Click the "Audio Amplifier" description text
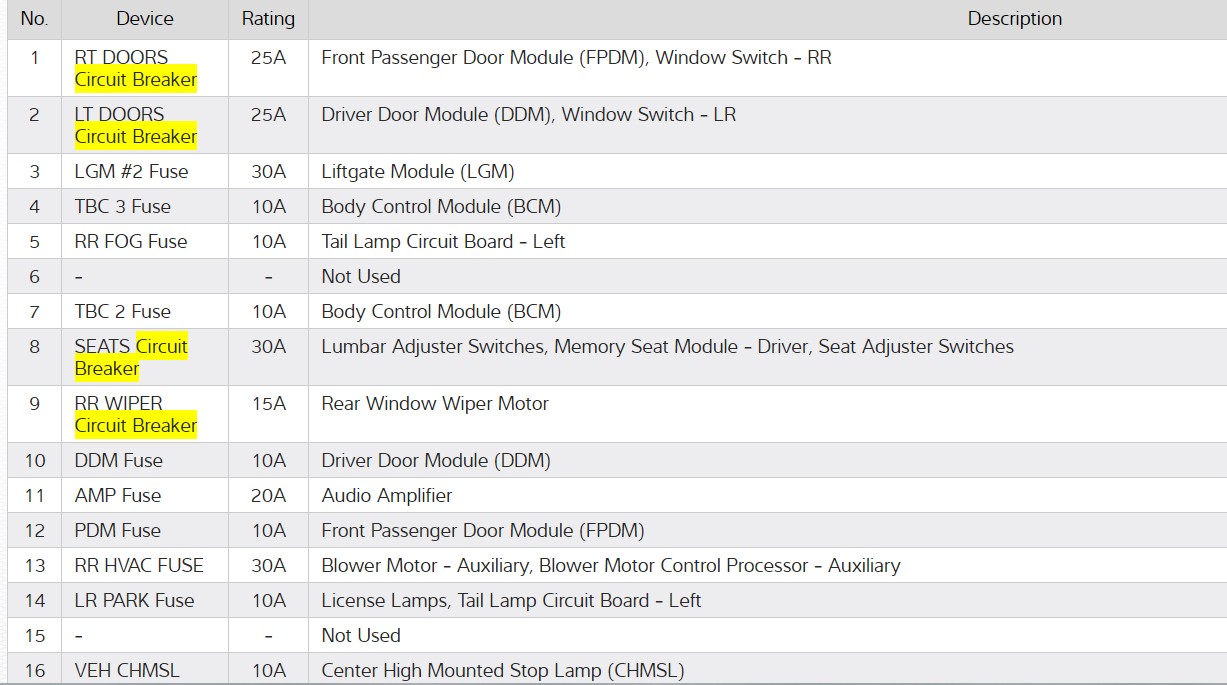This screenshot has height=685, width=1227. [386, 495]
